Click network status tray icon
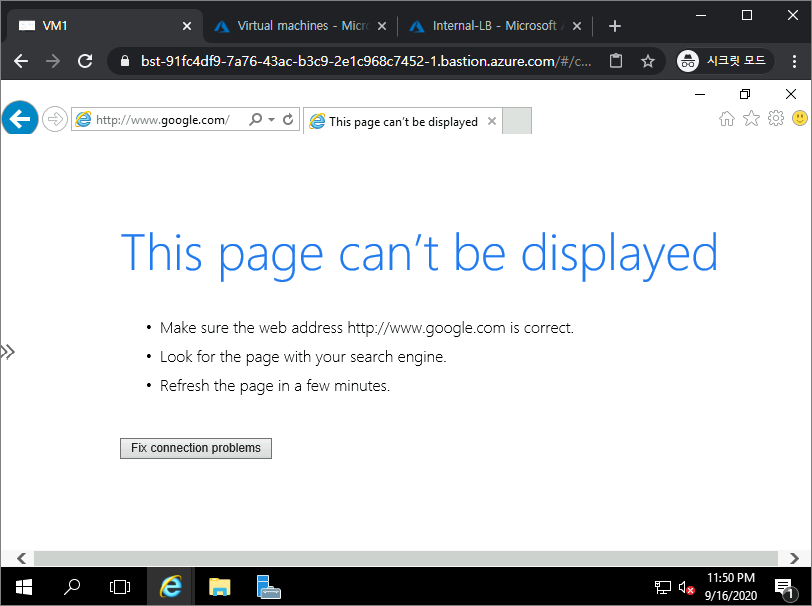This screenshot has width=812, height=606. (662, 587)
